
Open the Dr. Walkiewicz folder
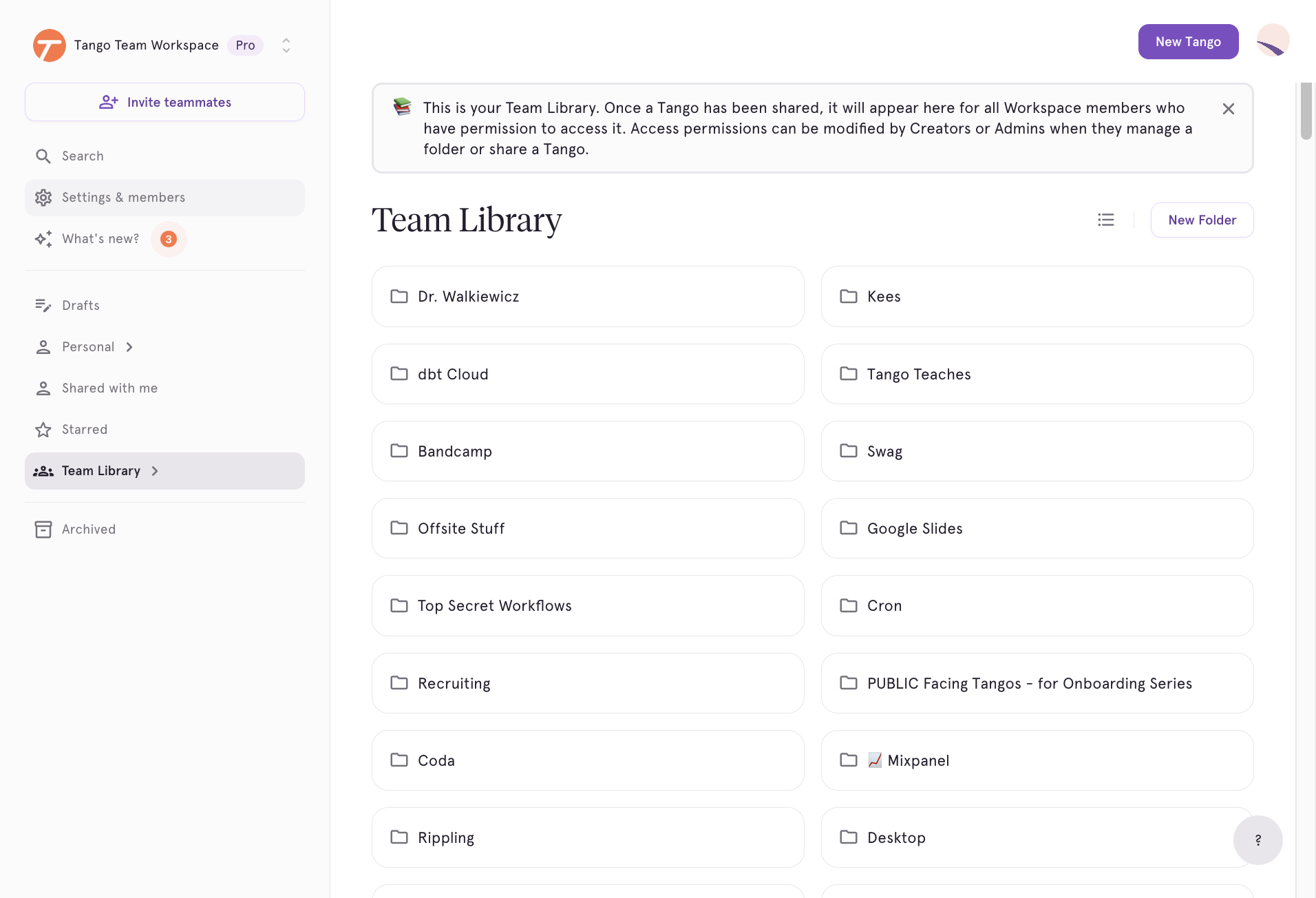click(588, 297)
